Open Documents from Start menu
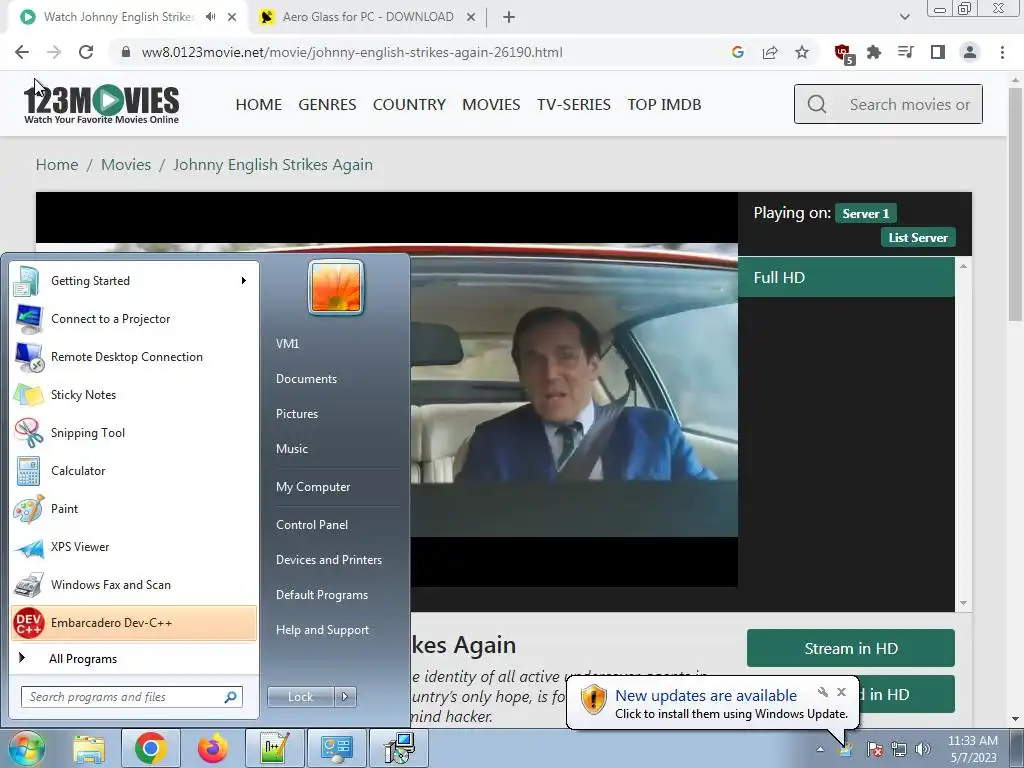Image resolution: width=1024 pixels, height=768 pixels. click(x=306, y=379)
